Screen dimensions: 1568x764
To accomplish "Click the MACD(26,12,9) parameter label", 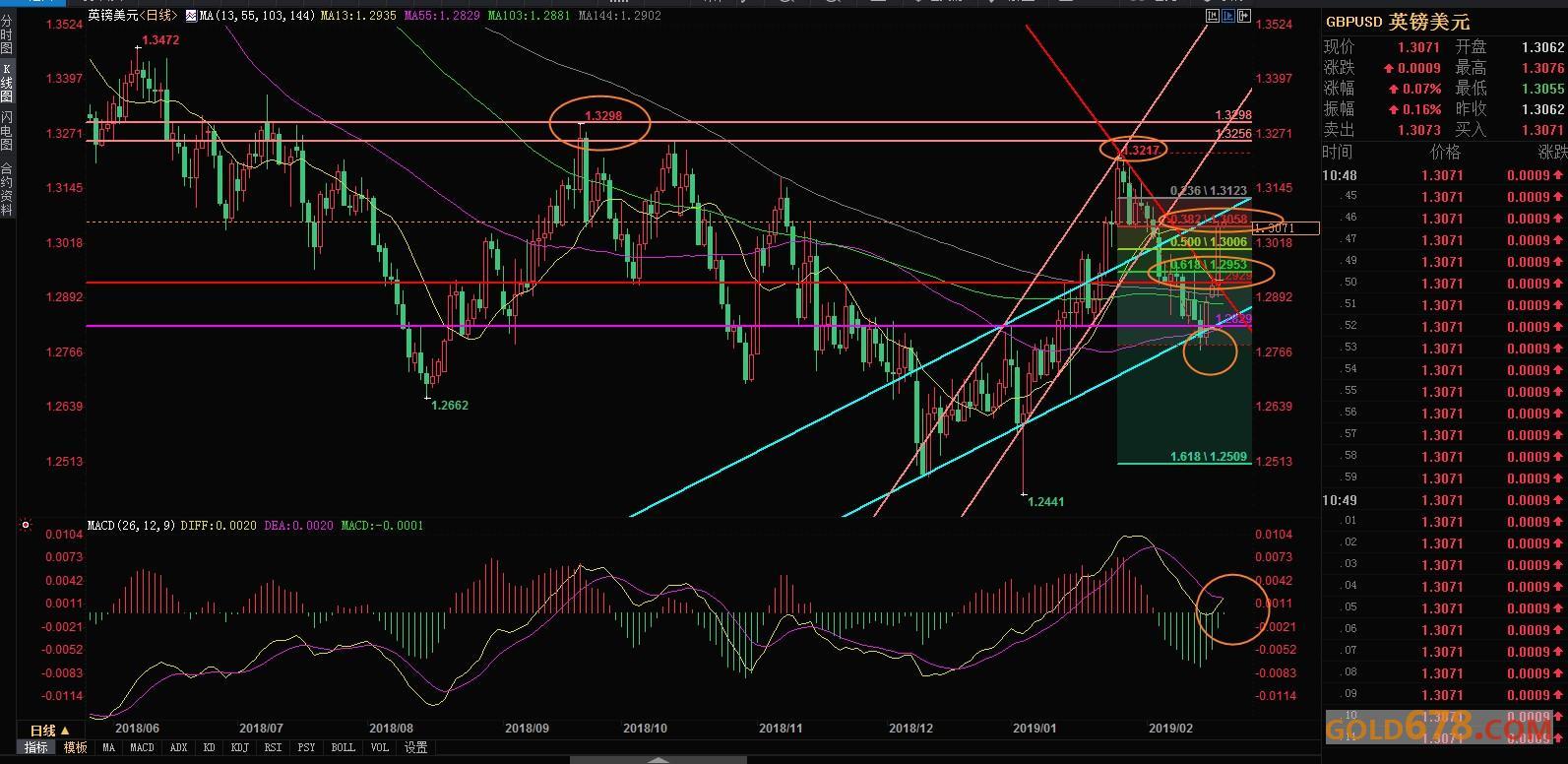I will (x=132, y=526).
